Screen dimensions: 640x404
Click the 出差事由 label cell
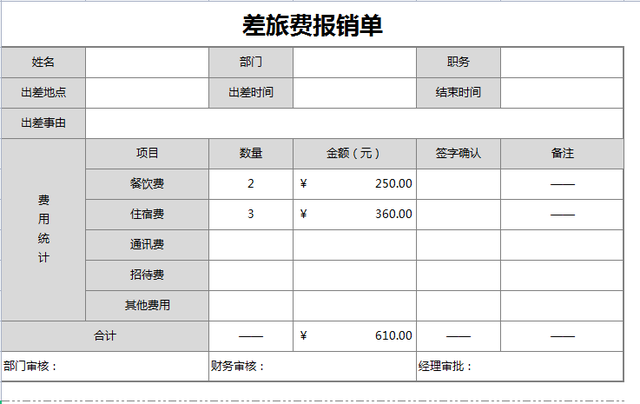click(43, 123)
